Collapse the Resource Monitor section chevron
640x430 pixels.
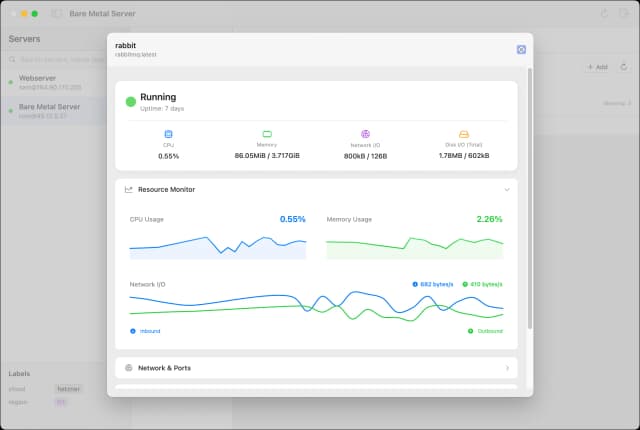tap(507, 190)
